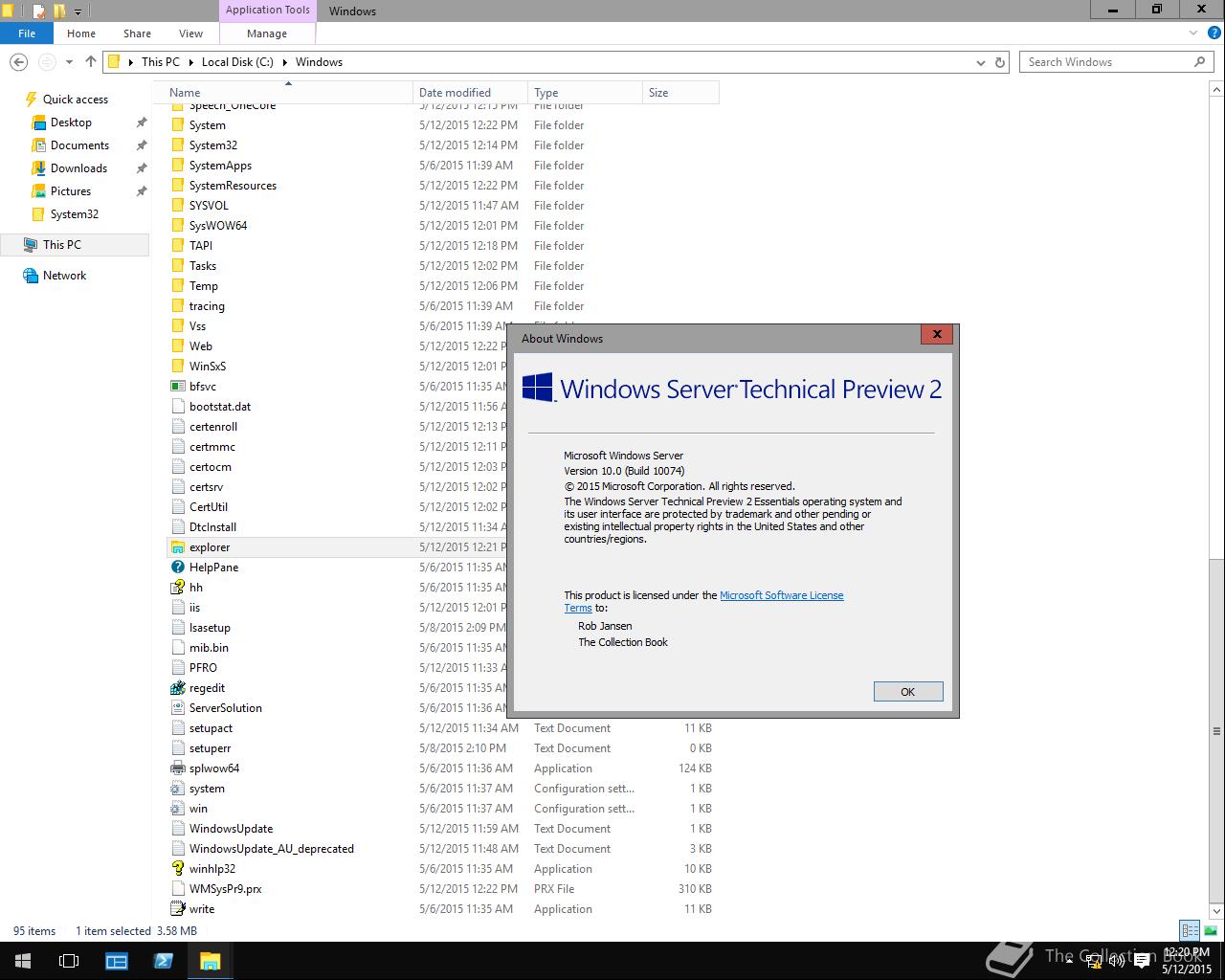This screenshot has height=980, width=1225.
Task: Open the Help question mark icon
Action: 1213,33
